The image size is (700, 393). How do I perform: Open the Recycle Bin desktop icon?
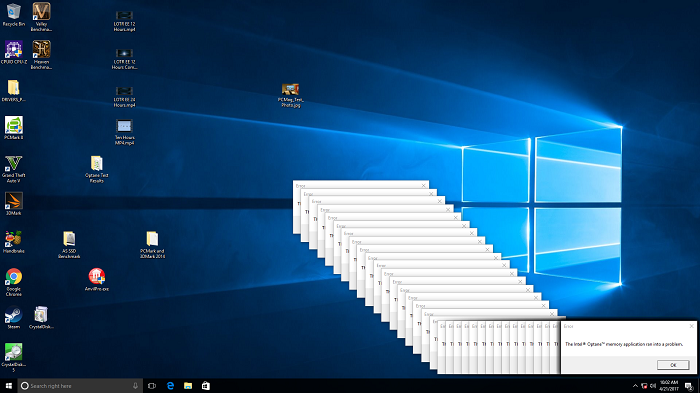(x=14, y=15)
